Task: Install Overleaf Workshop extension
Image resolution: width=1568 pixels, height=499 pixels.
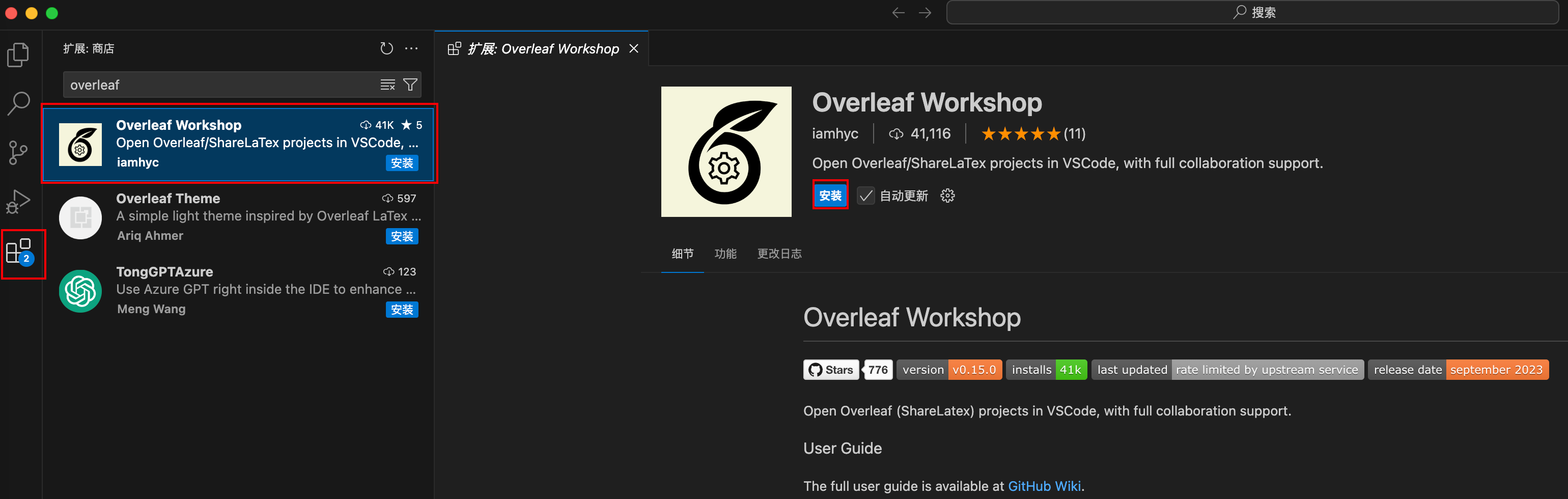Action: [830, 196]
